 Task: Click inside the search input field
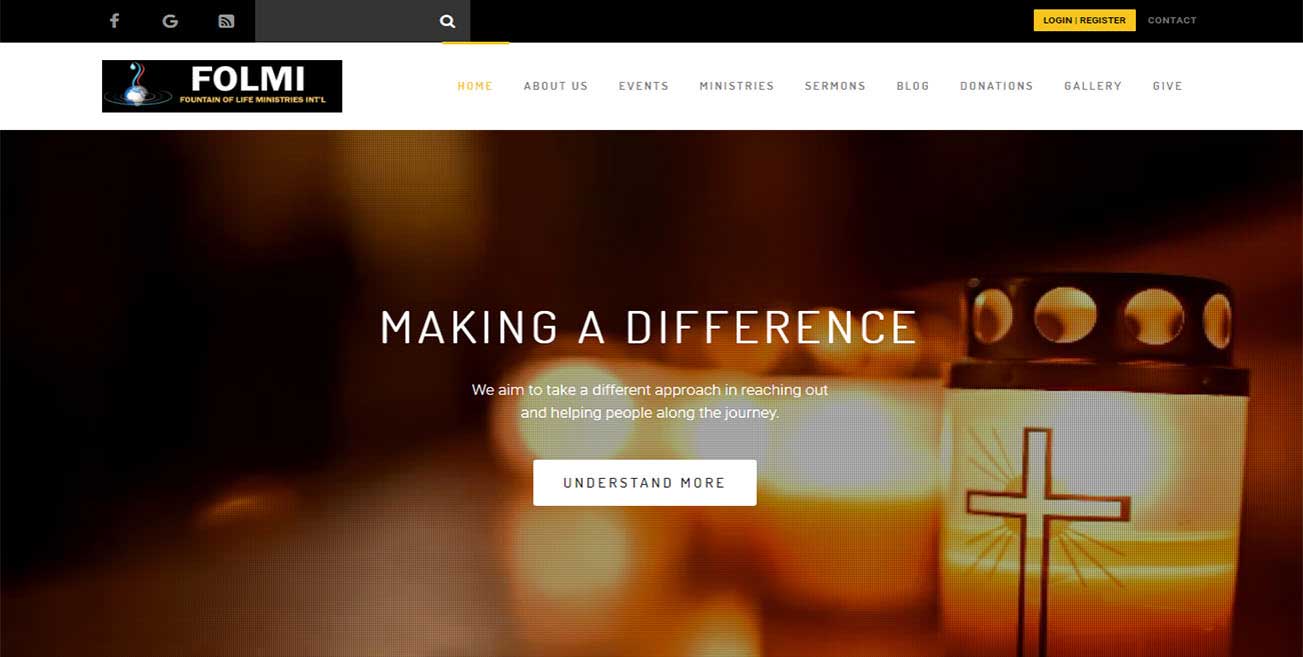(344, 21)
